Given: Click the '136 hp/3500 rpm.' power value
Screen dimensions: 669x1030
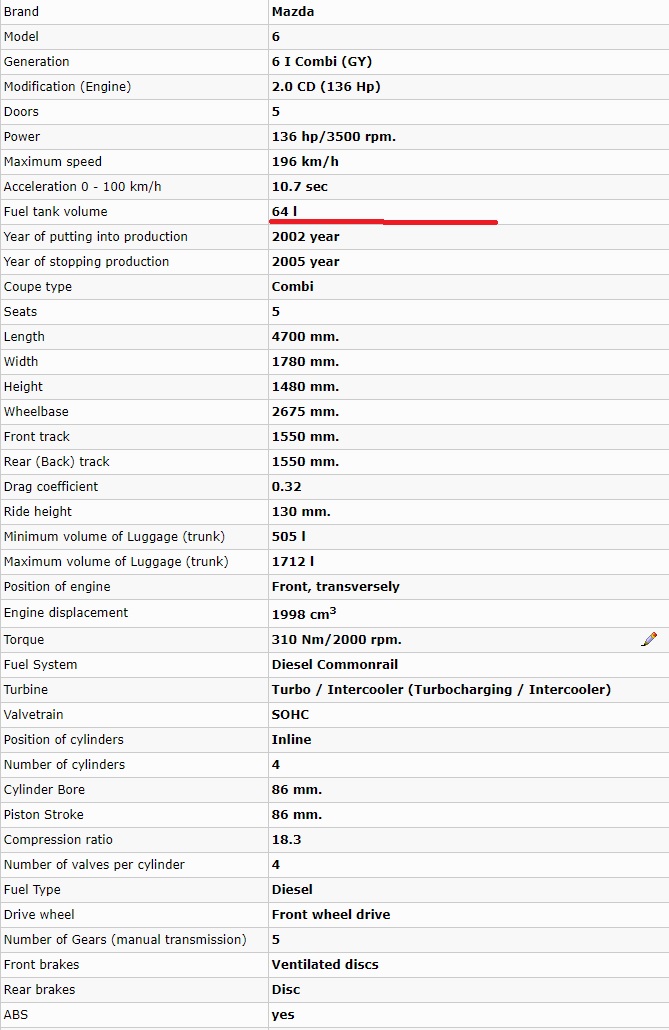Looking at the screenshot, I should tap(333, 137).
